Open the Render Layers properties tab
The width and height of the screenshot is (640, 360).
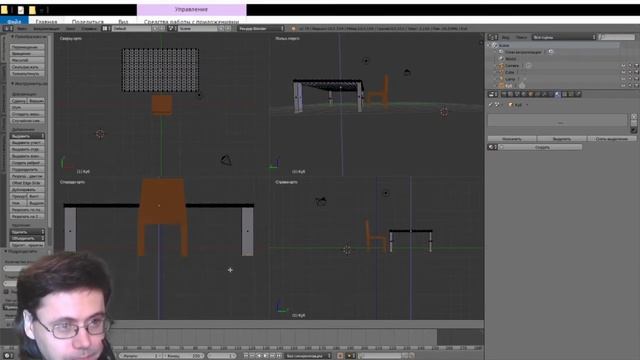tap(510, 94)
